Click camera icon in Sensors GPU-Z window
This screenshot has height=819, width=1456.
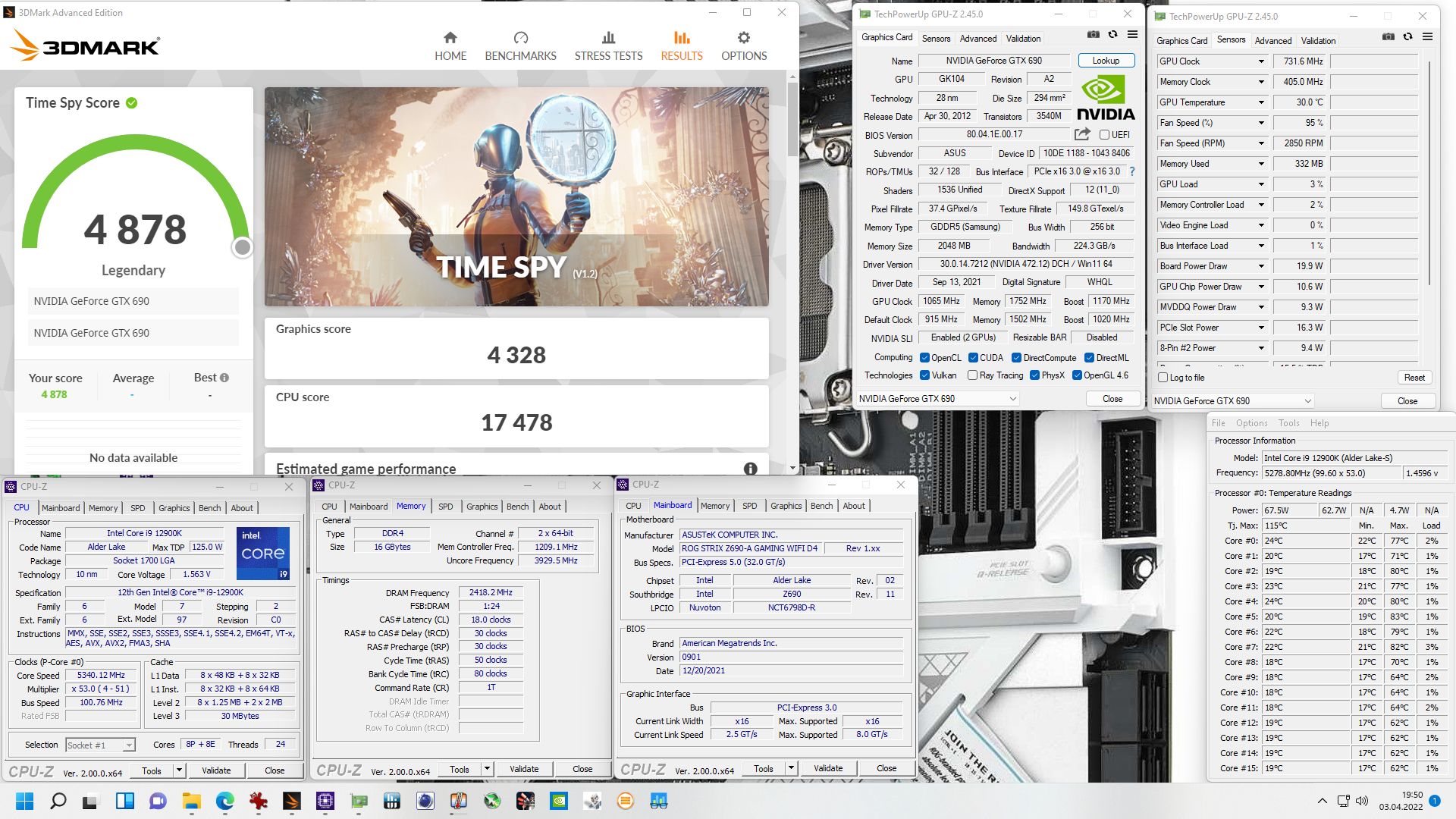[1388, 37]
